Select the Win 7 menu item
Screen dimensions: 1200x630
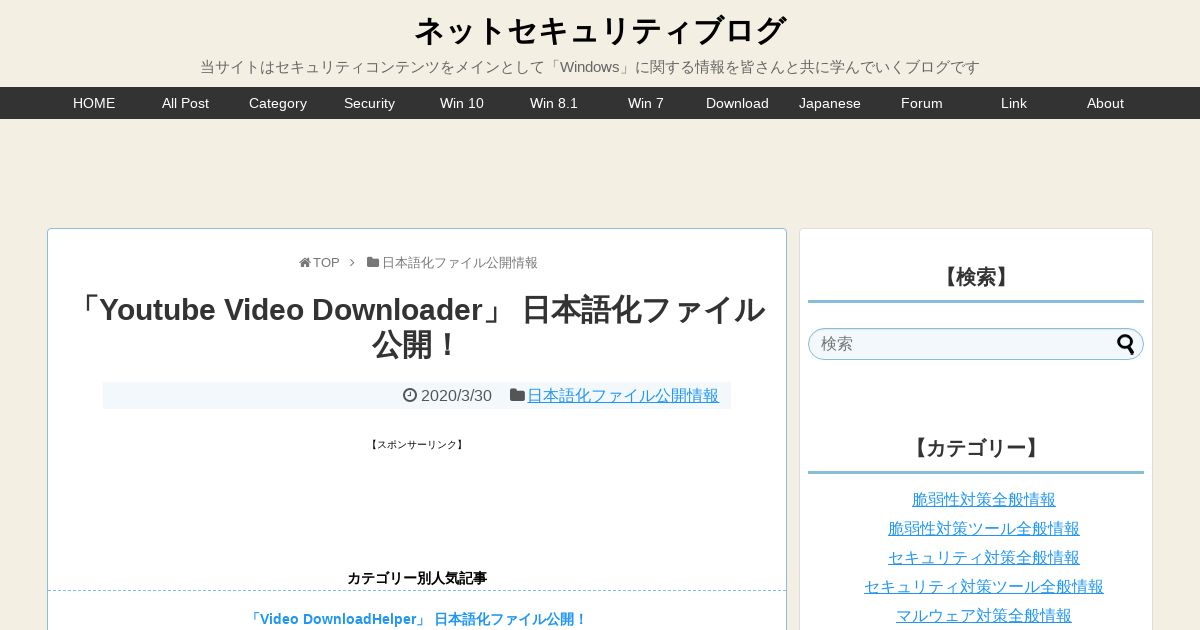pyautogui.click(x=646, y=103)
